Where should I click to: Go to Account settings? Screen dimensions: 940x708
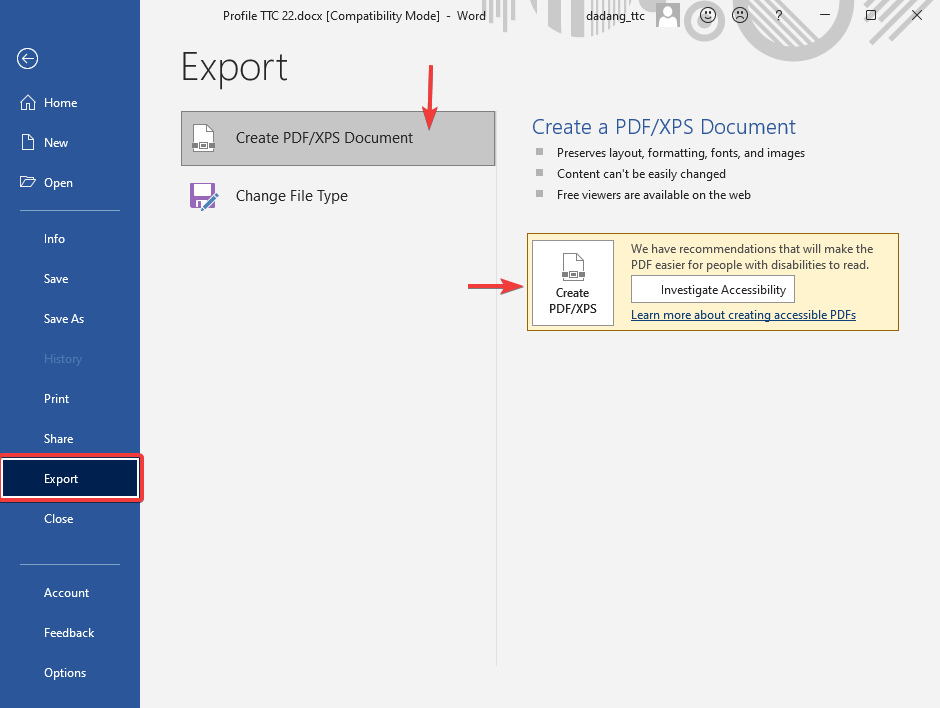coord(66,592)
